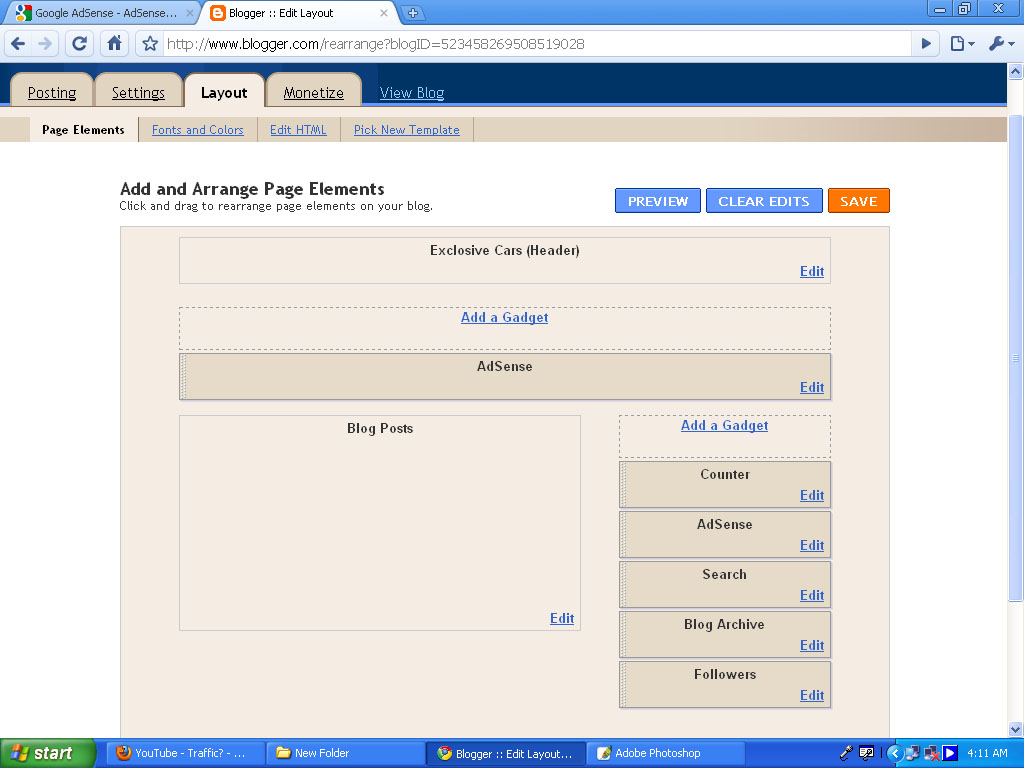The width and height of the screenshot is (1024, 768).
Task: Bookmark this page with the star icon
Action: pos(150,44)
